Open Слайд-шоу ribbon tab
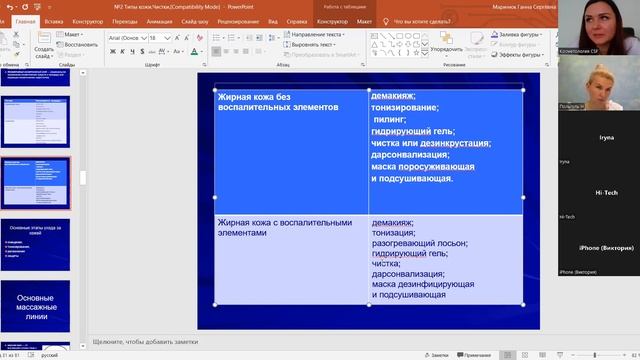Image resolution: width=640 pixels, height=360 pixels. click(x=195, y=22)
